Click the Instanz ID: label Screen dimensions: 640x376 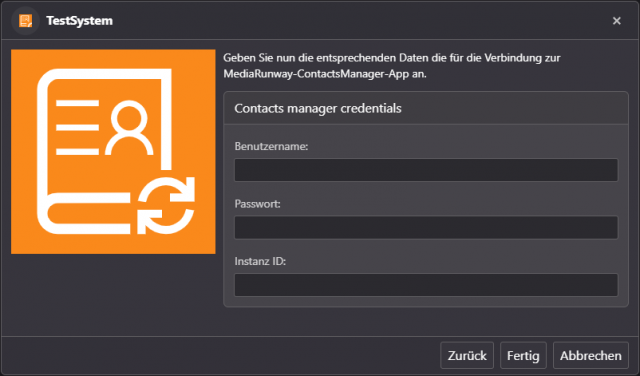point(260,261)
